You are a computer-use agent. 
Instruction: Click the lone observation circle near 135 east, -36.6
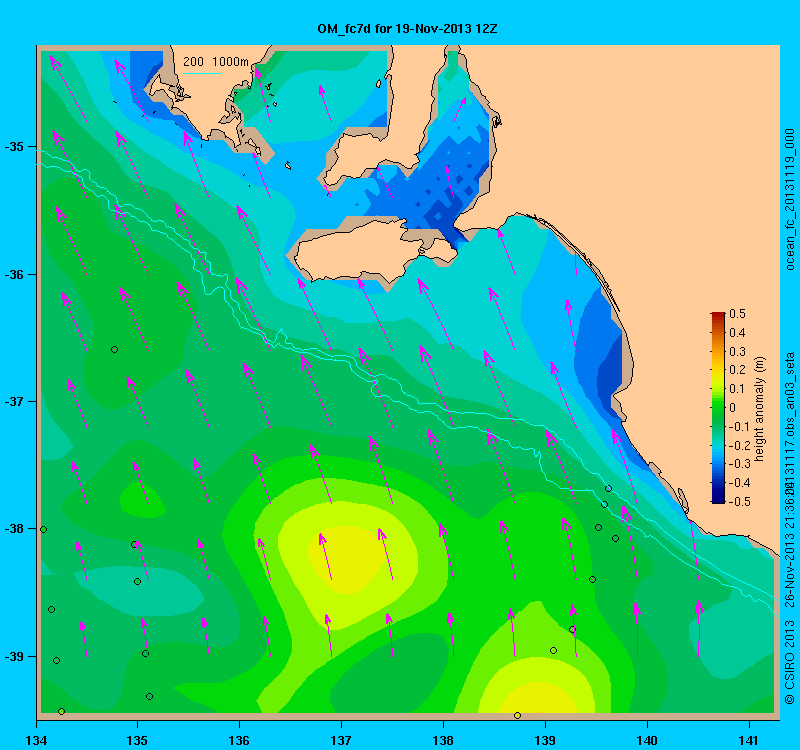tap(114, 349)
